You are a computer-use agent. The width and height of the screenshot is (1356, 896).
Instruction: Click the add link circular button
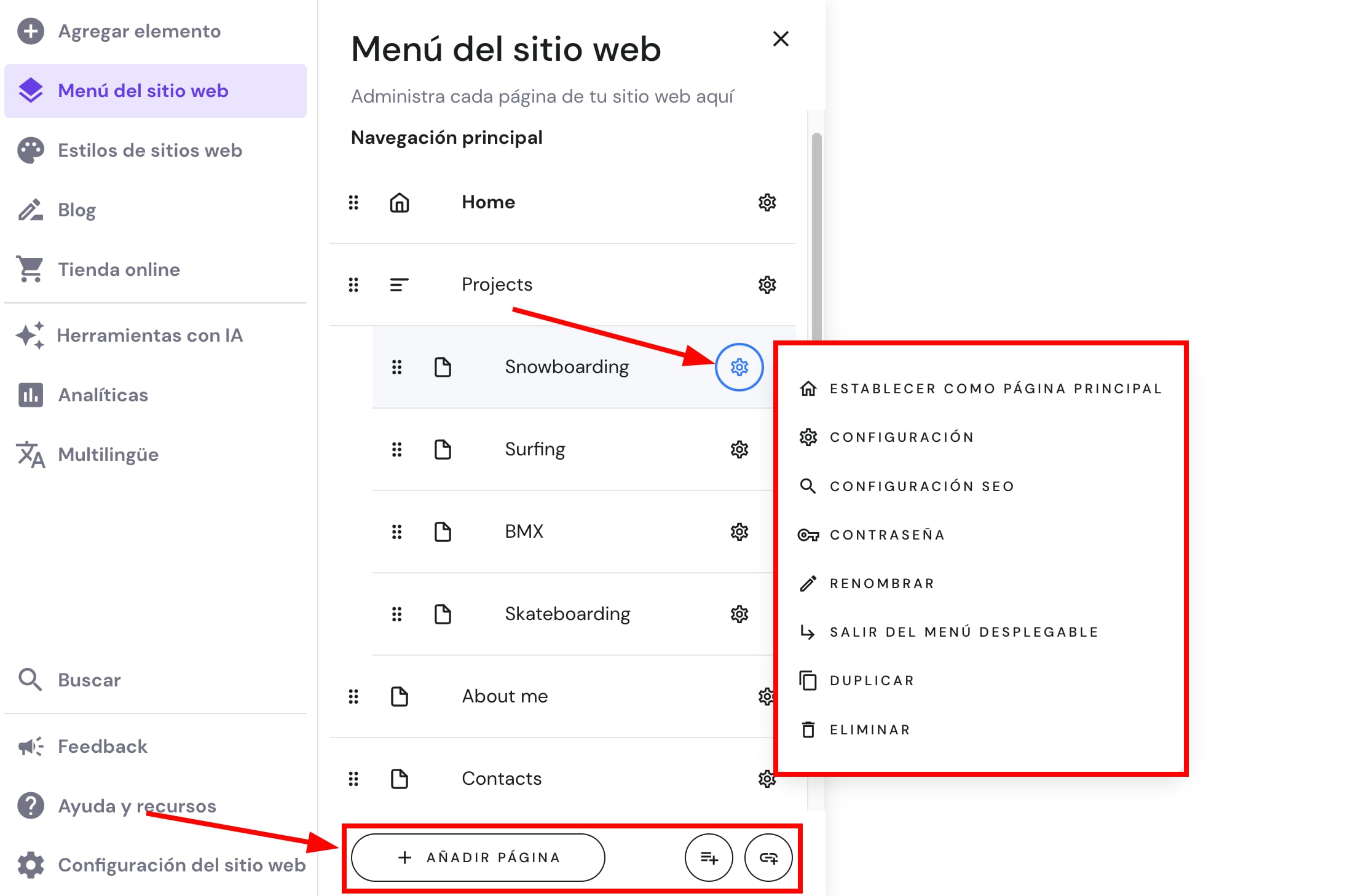coord(768,857)
